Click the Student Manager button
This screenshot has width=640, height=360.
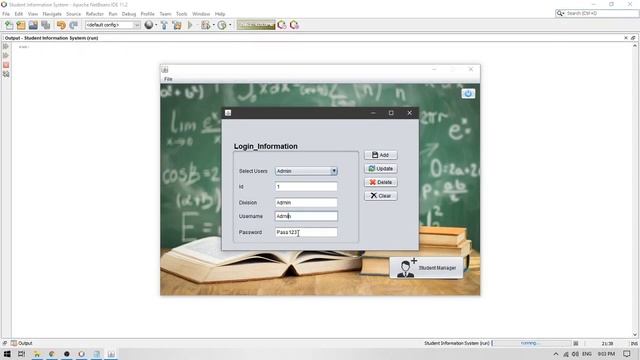[427, 268]
